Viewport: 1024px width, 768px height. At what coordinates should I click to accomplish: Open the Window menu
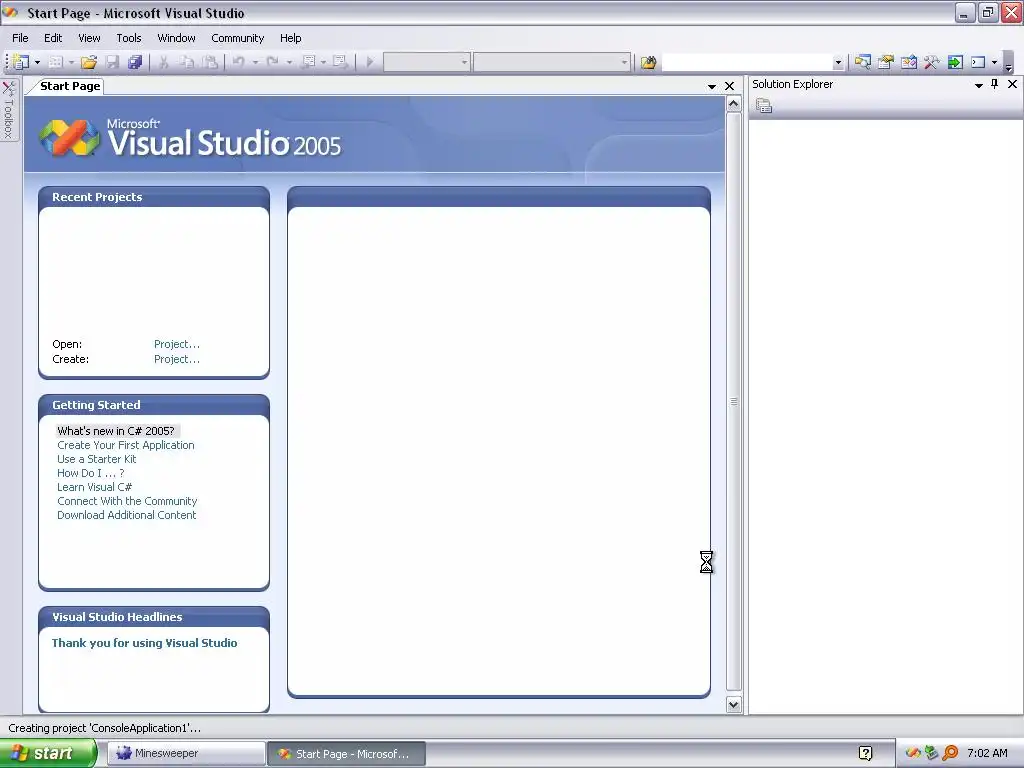[176, 38]
